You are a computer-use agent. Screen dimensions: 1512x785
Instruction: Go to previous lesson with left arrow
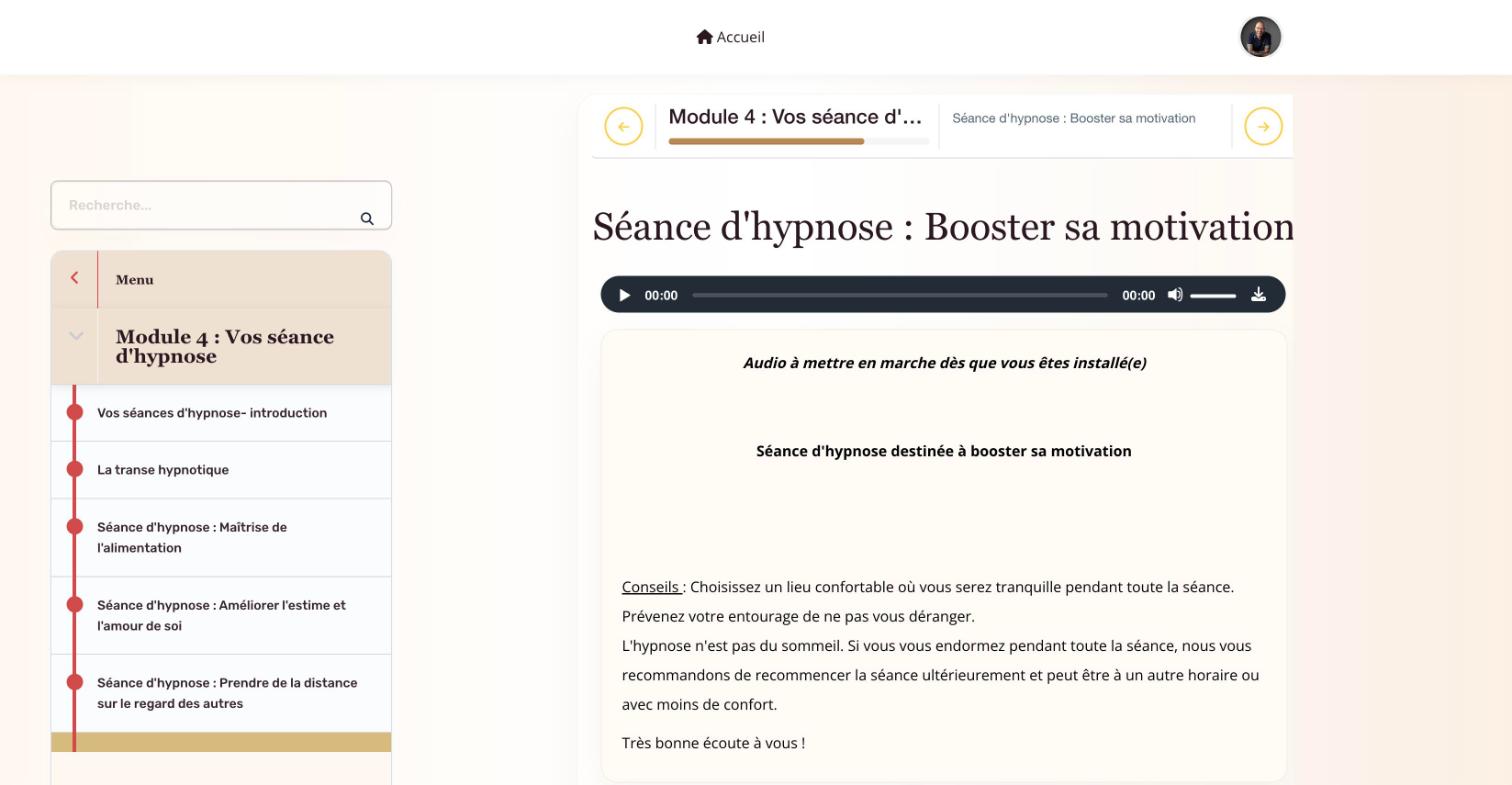pos(623,127)
